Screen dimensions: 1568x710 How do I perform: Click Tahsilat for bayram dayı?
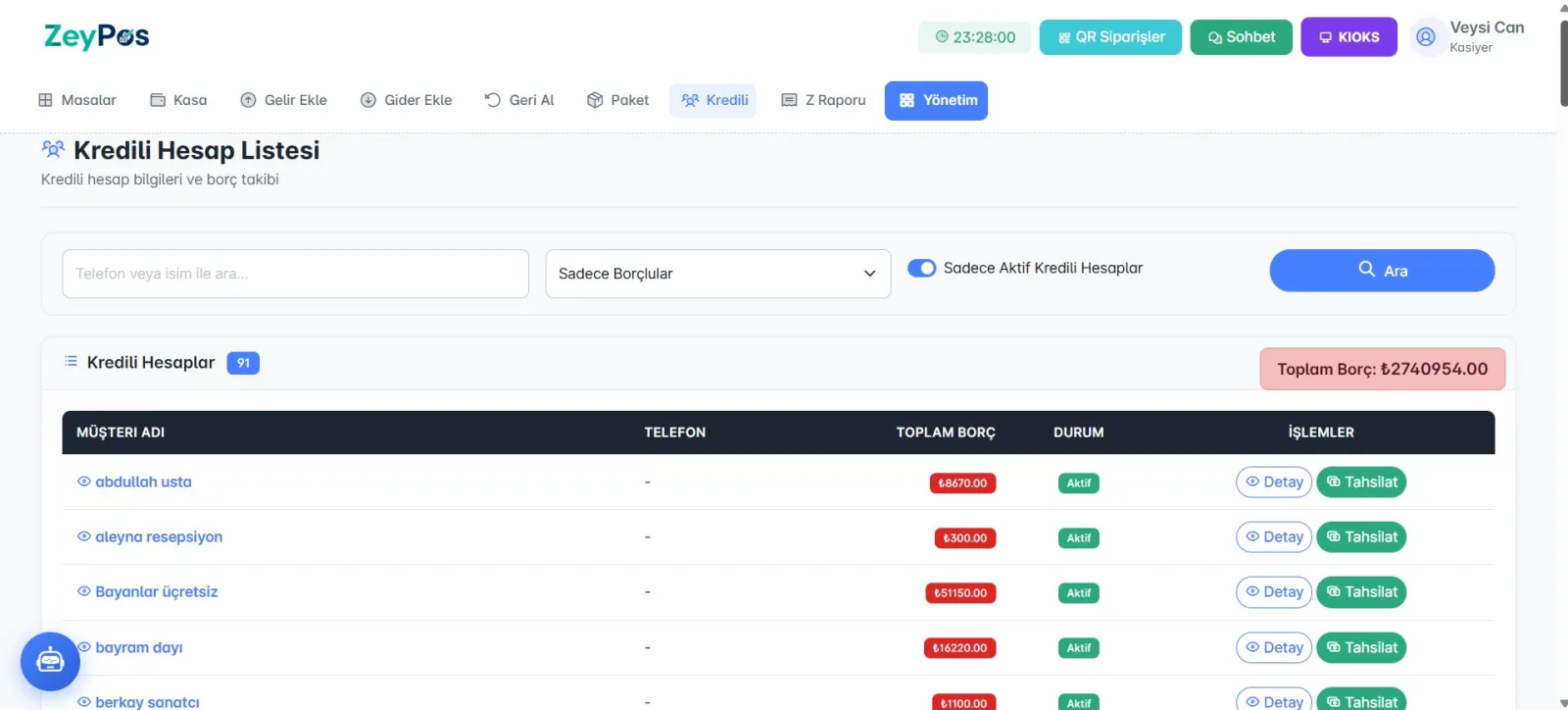click(x=1361, y=648)
